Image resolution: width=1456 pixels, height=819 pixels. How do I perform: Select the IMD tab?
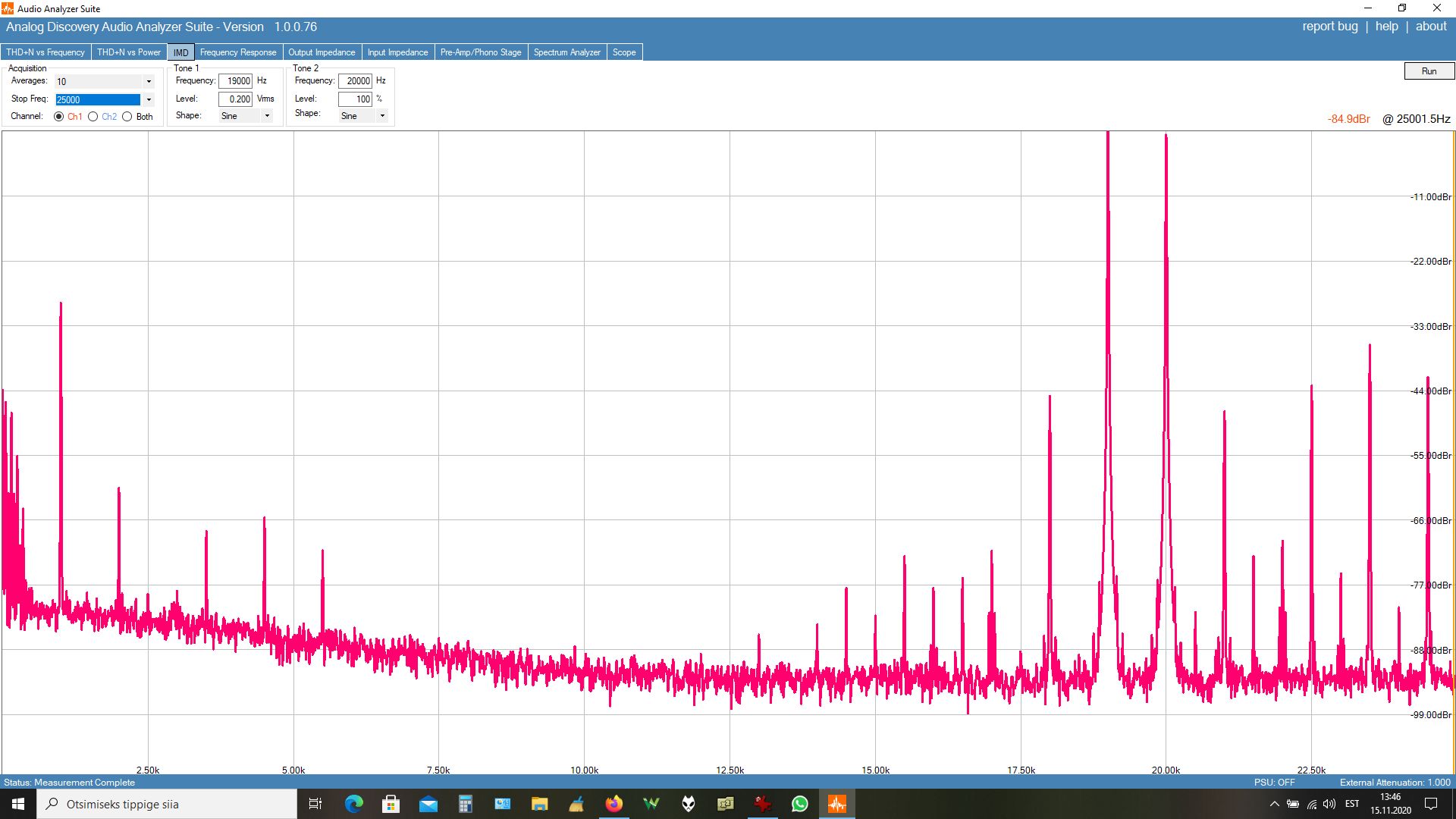tap(180, 52)
